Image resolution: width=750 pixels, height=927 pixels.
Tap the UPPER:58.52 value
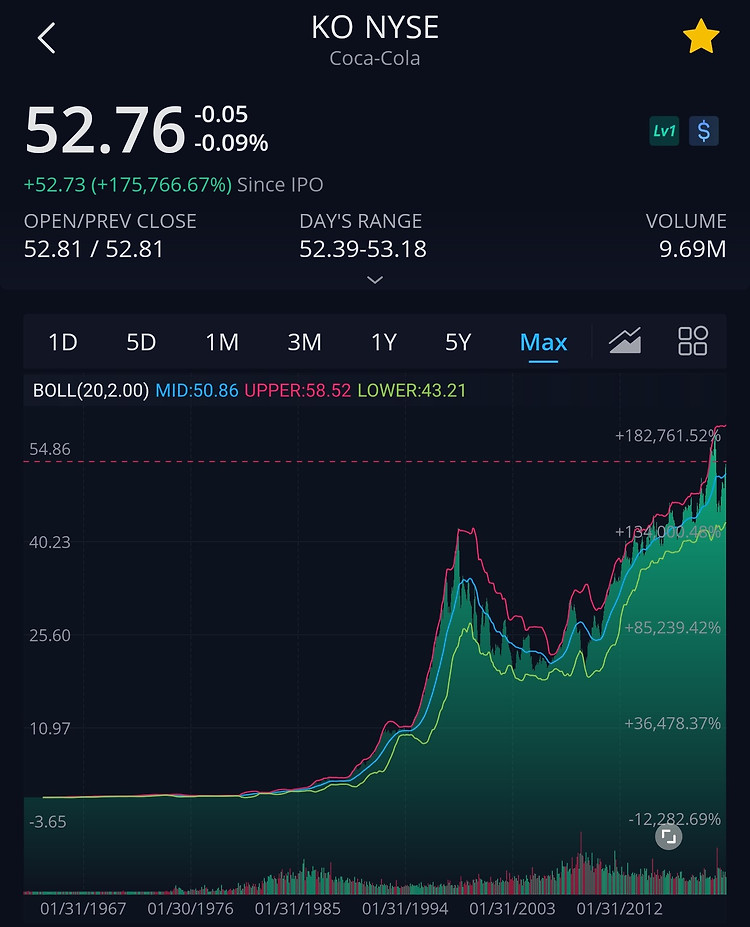point(297,391)
